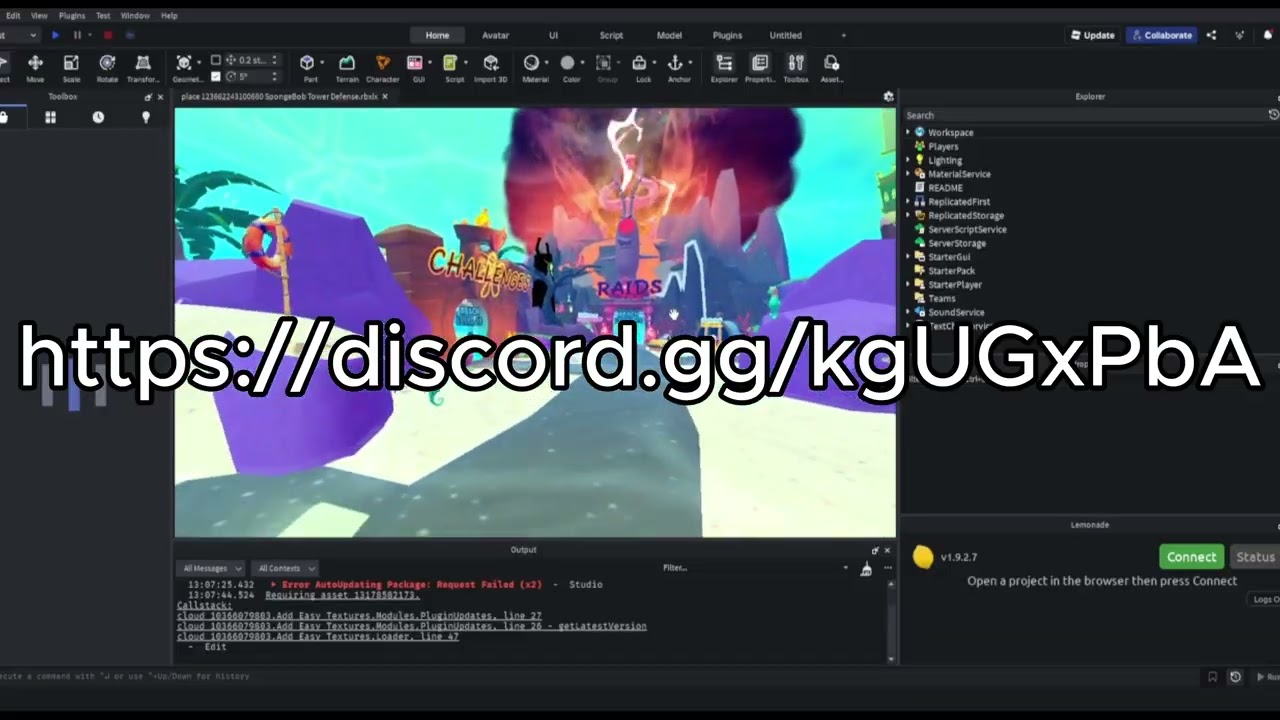Open the All Messages dropdown in Output

click(211, 568)
